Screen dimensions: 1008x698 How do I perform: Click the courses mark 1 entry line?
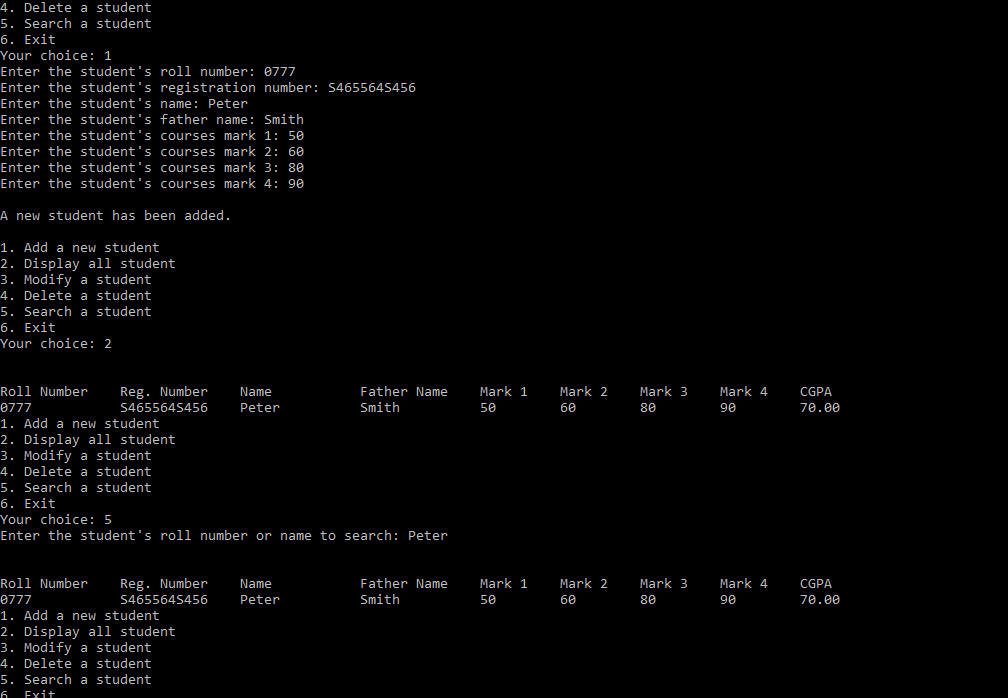tap(152, 136)
